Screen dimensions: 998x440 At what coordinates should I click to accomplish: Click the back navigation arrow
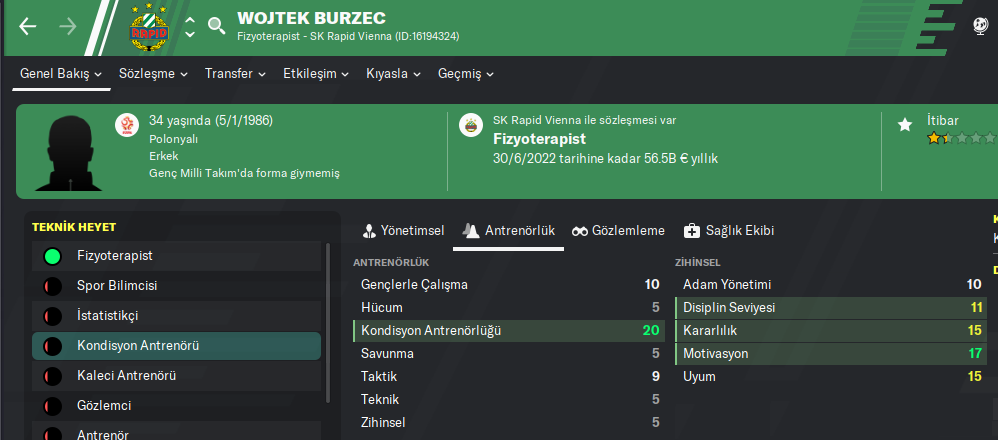28,26
